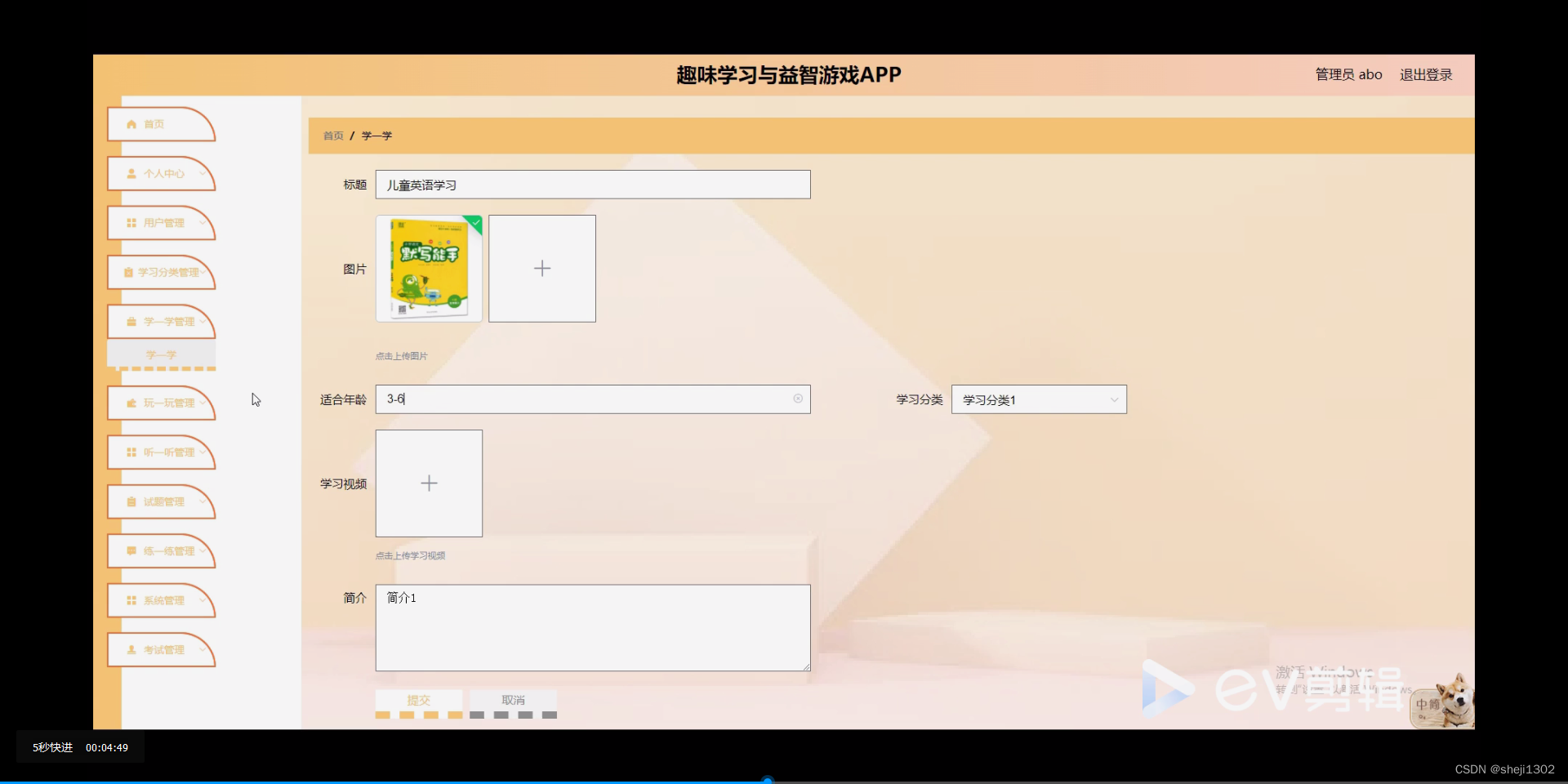
Task: Select the 个人中心 user icon in sidebar
Action: coord(131,173)
